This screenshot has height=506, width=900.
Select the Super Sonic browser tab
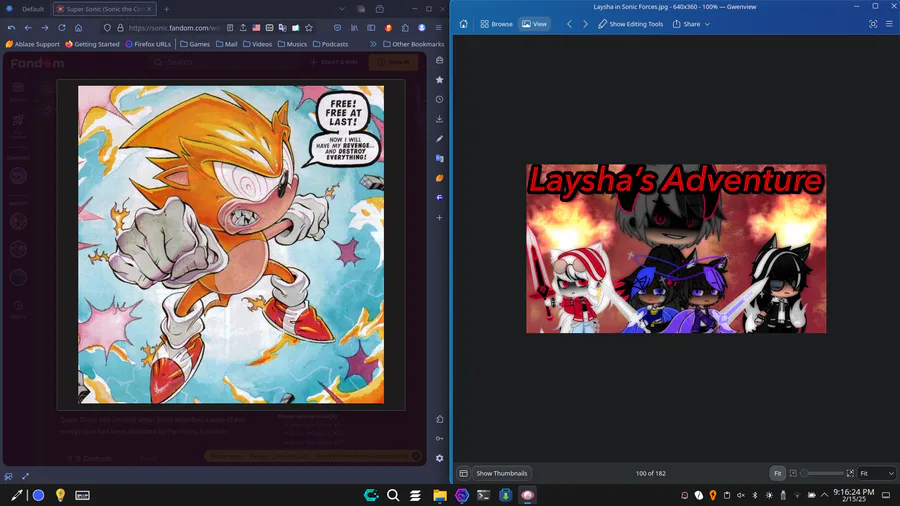(x=104, y=9)
